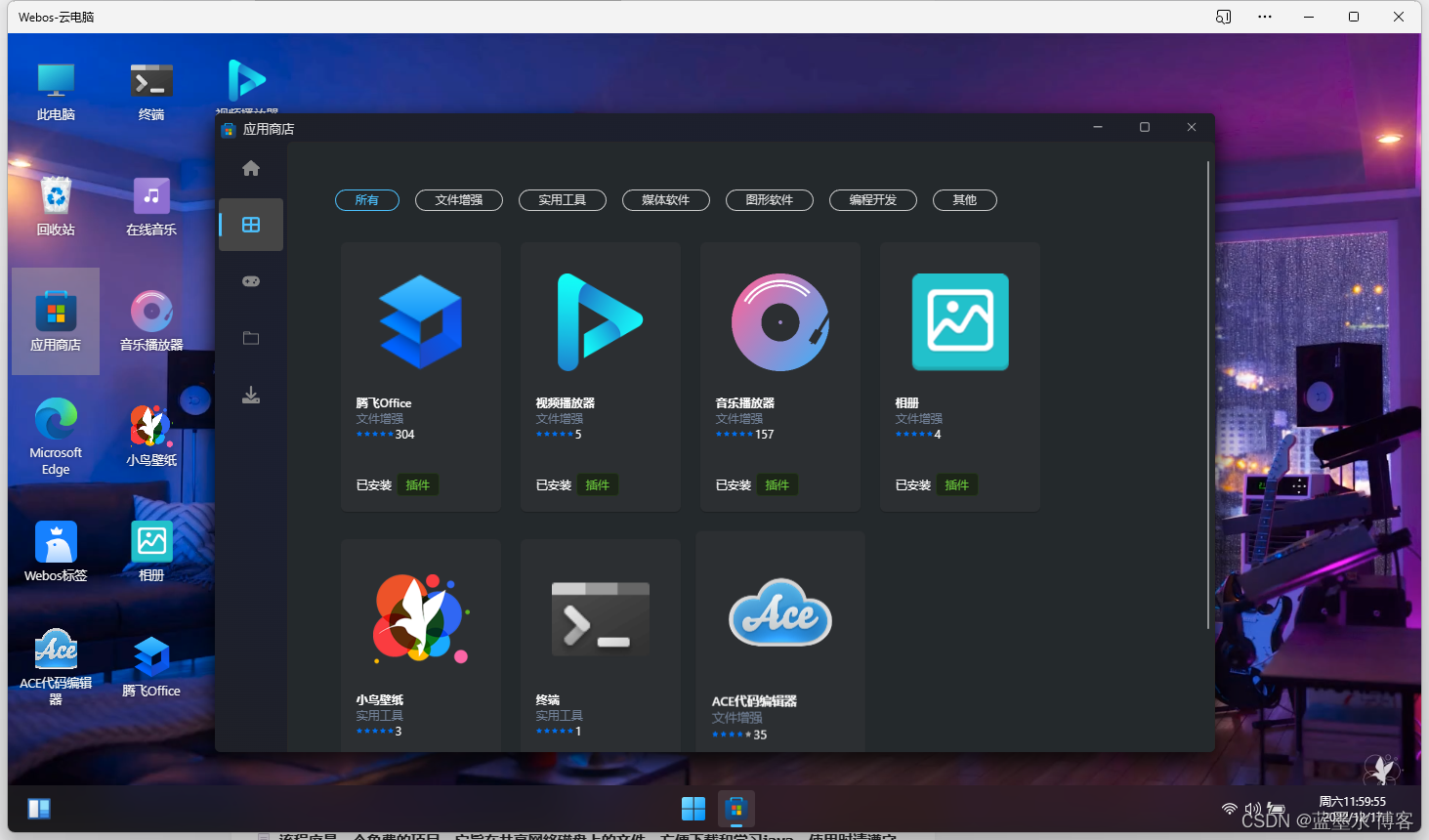Click 已安装 label on 腾飞Office card

tap(374, 485)
